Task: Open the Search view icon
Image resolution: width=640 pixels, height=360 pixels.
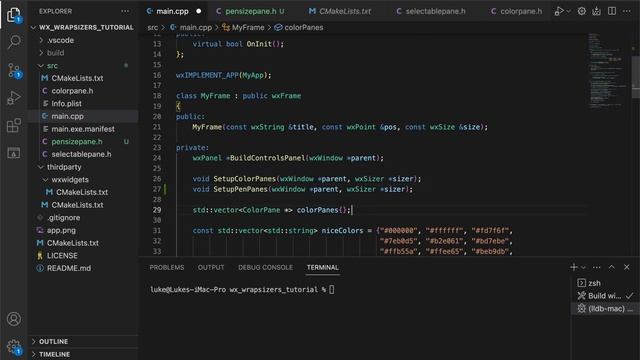Action: point(14,42)
